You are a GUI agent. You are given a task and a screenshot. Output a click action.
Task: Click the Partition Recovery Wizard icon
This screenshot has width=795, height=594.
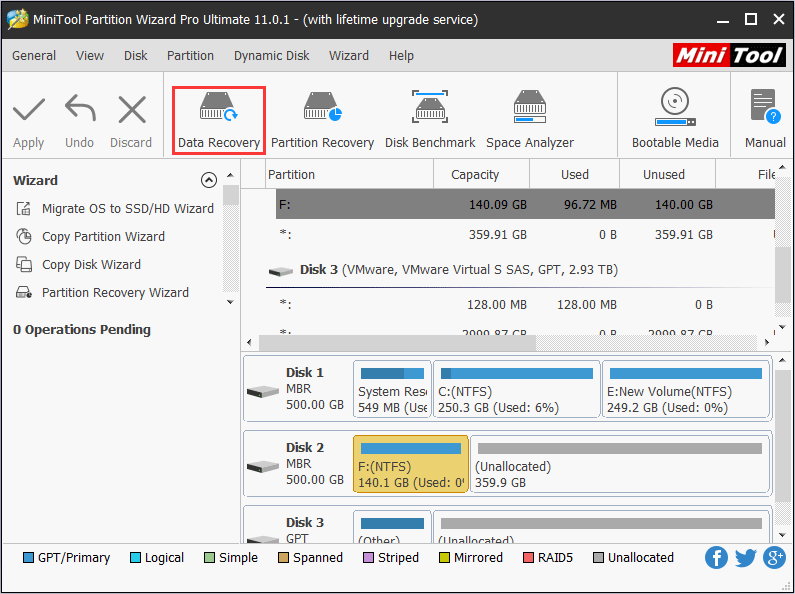coord(24,292)
